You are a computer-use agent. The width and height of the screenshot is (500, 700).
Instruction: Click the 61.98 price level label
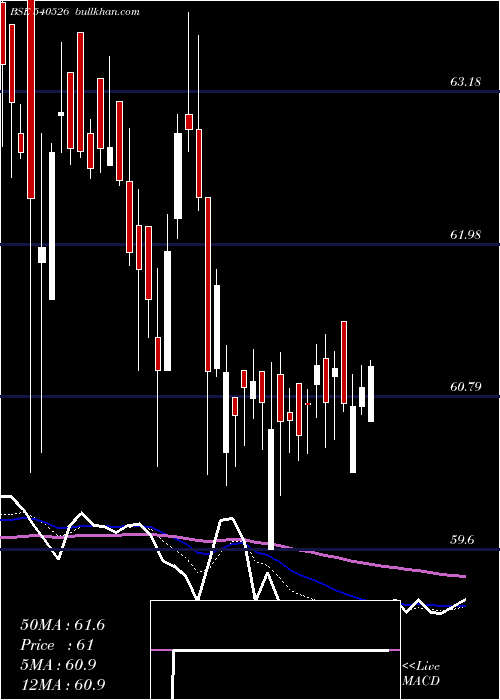(x=466, y=234)
